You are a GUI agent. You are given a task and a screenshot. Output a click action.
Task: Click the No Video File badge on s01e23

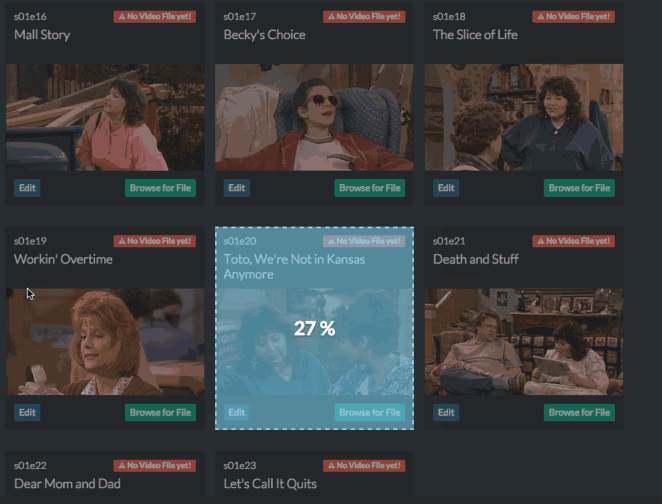coord(364,466)
